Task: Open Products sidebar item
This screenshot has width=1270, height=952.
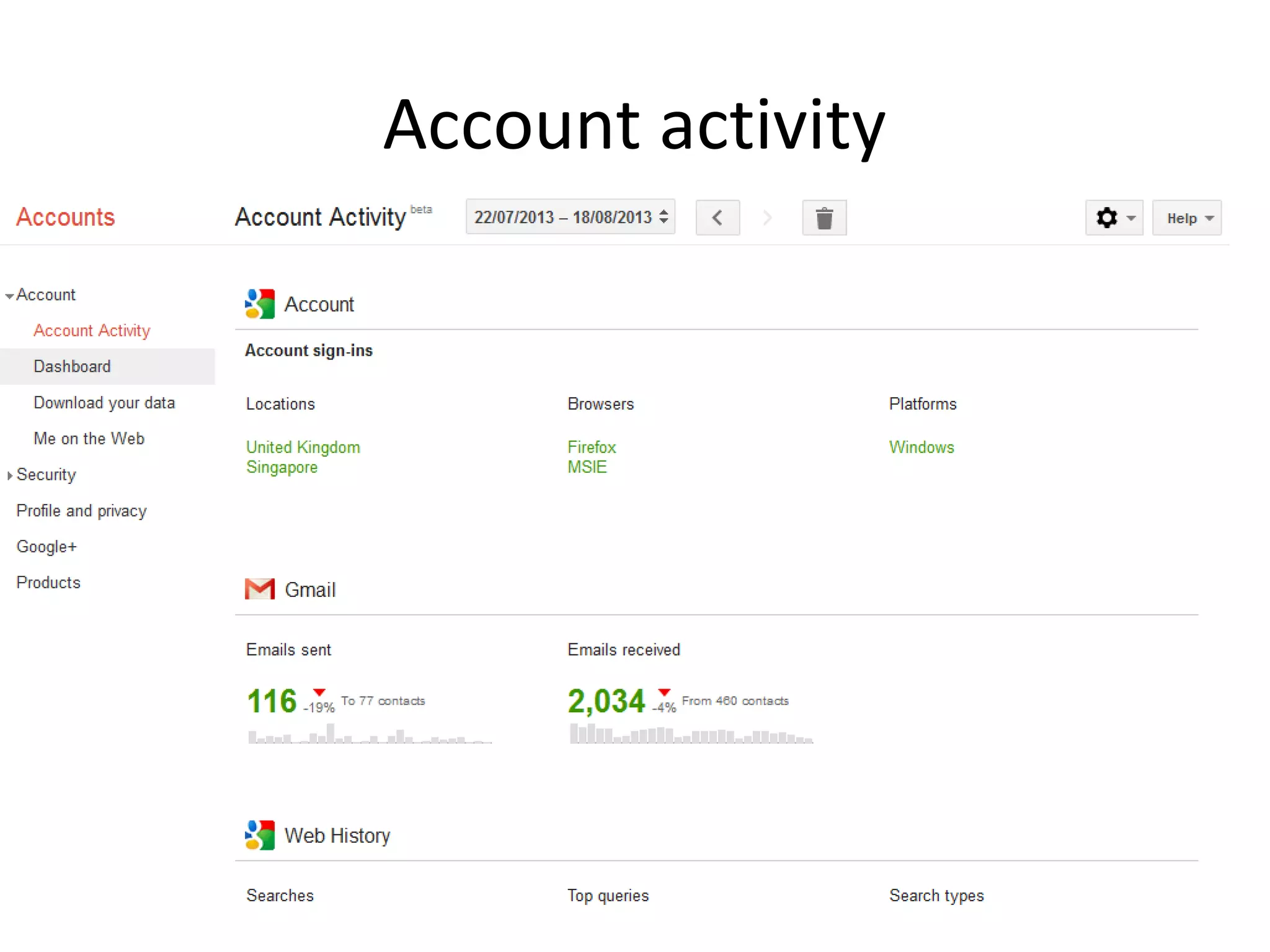Action: coord(48,583)
